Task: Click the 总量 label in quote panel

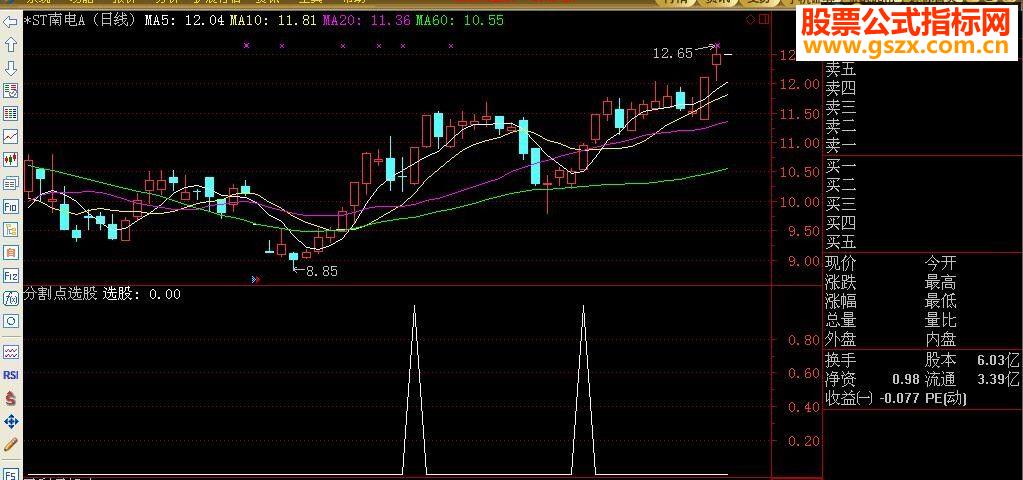Action: [x=841, y=320]
